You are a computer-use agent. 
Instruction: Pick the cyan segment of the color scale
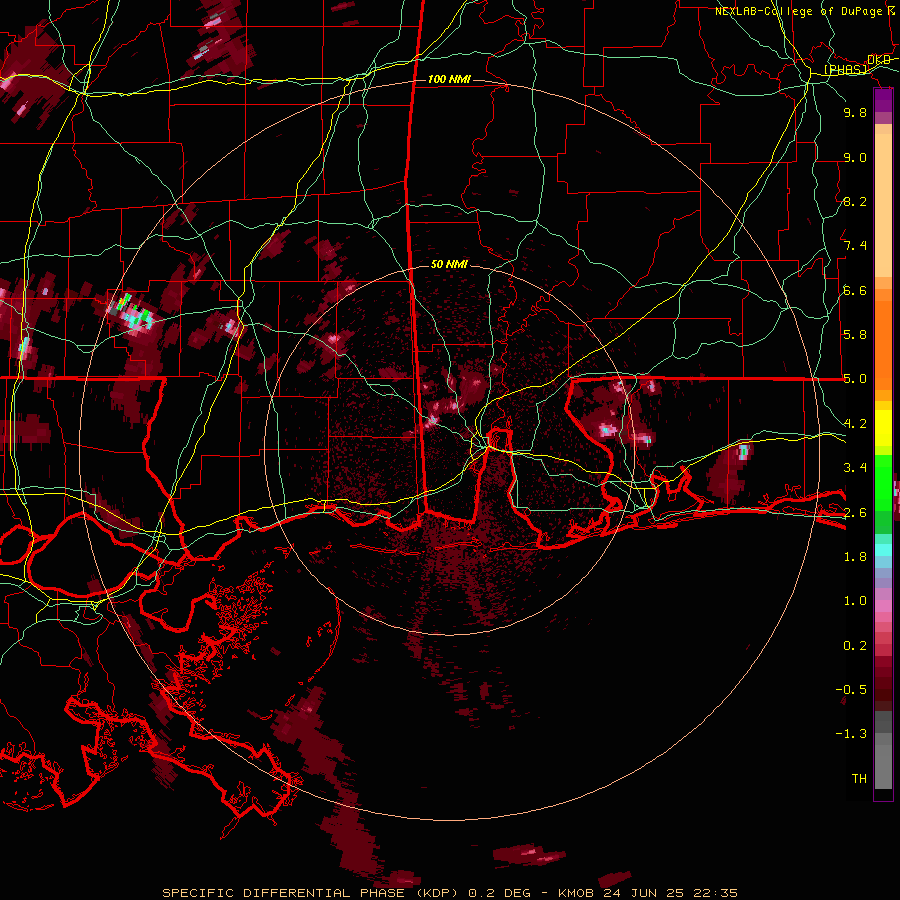883,550
